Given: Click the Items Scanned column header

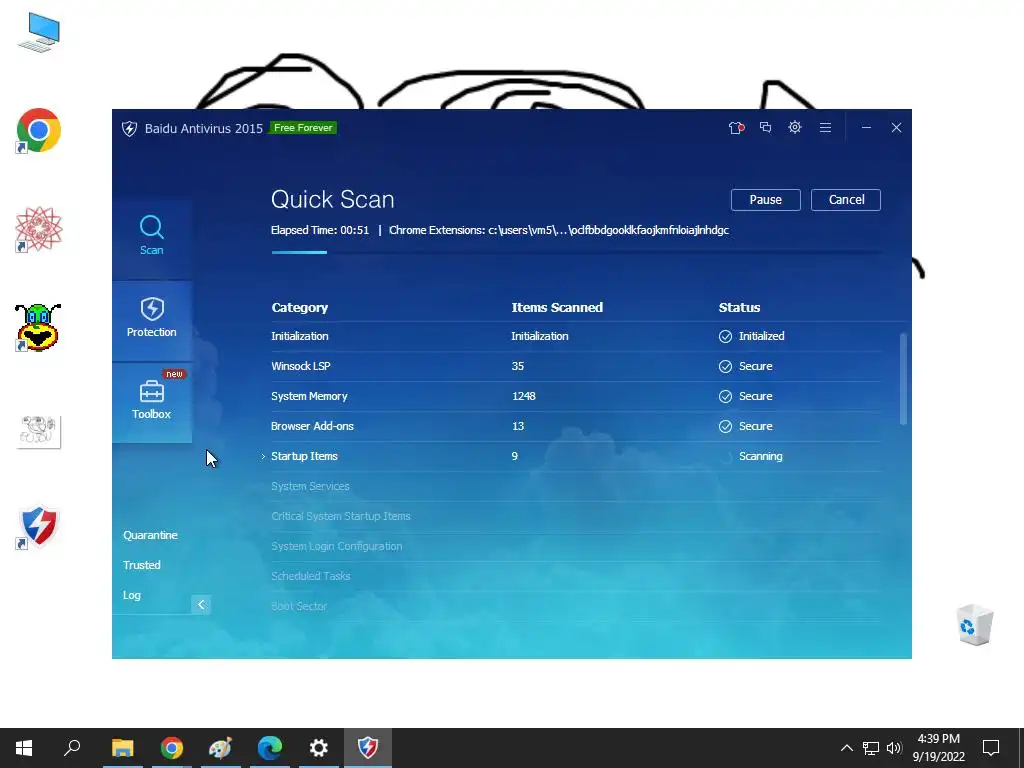Looking at the screenshot, I should (x=557, y=308).
